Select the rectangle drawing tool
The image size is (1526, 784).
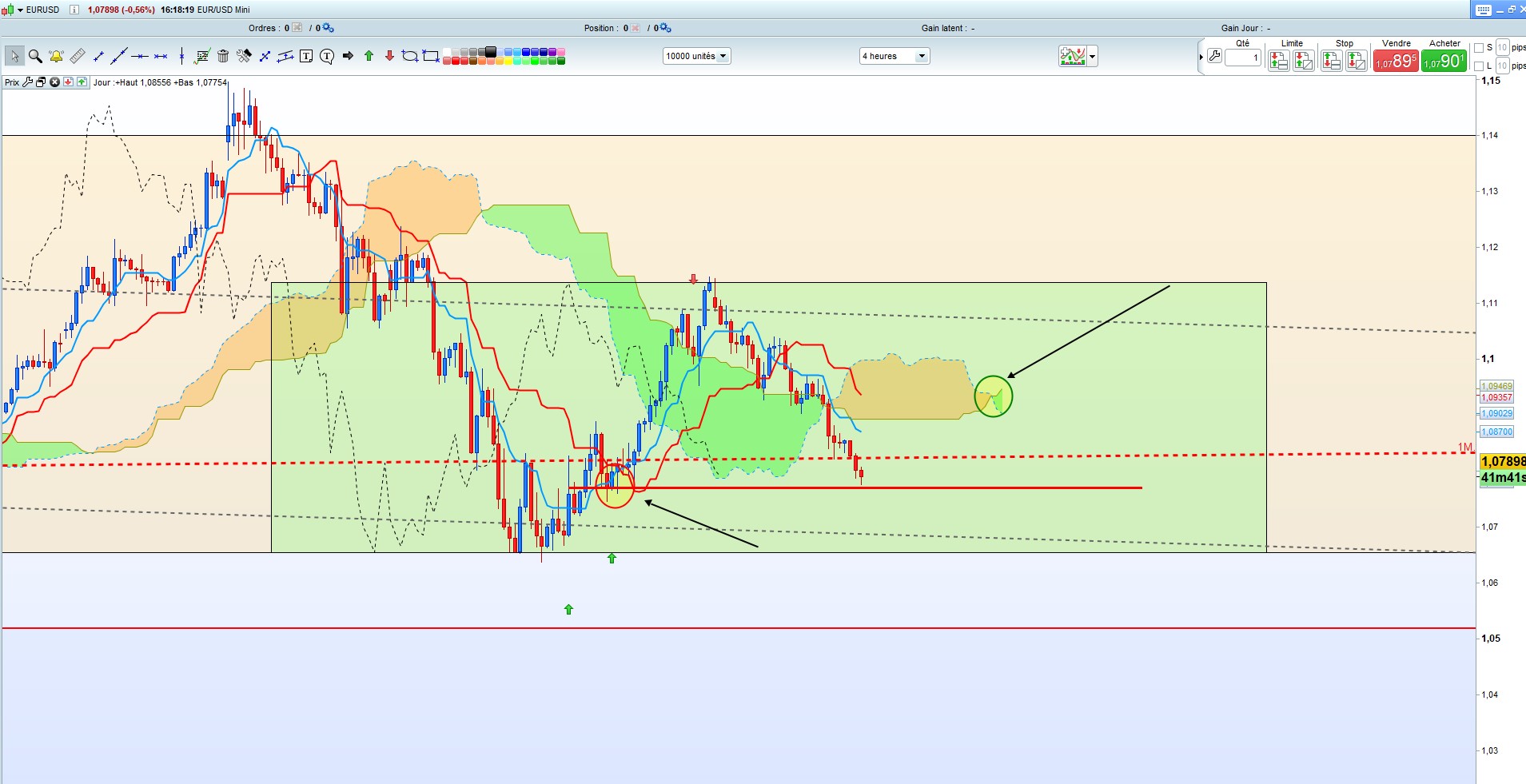click(x=431, y=56)
